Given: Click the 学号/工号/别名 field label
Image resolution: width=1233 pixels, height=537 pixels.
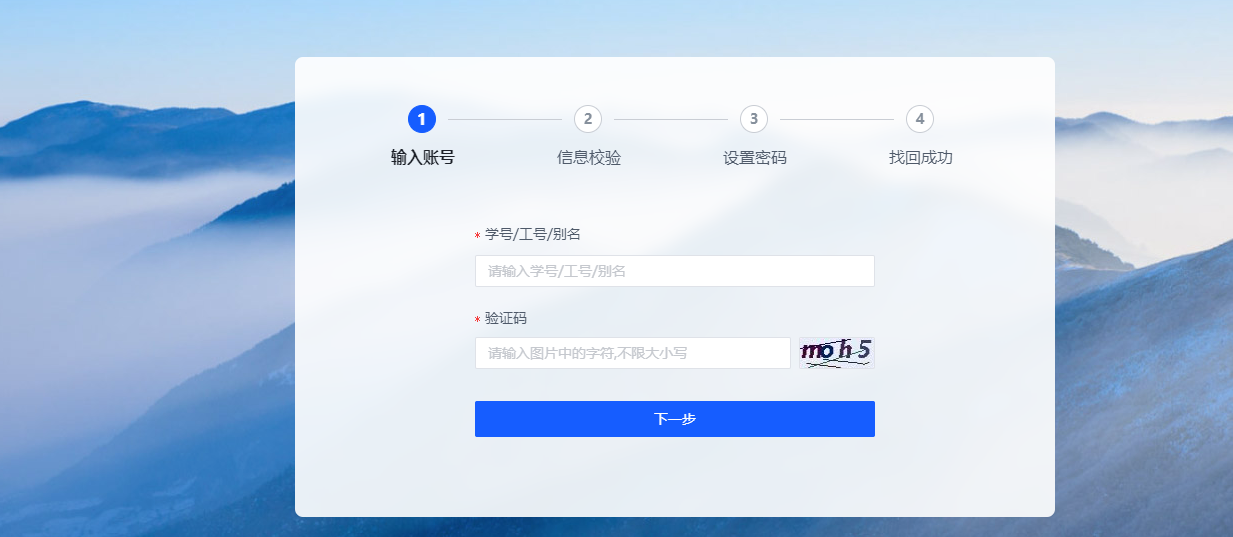Looking at the screenshot, I should point(533,234).
